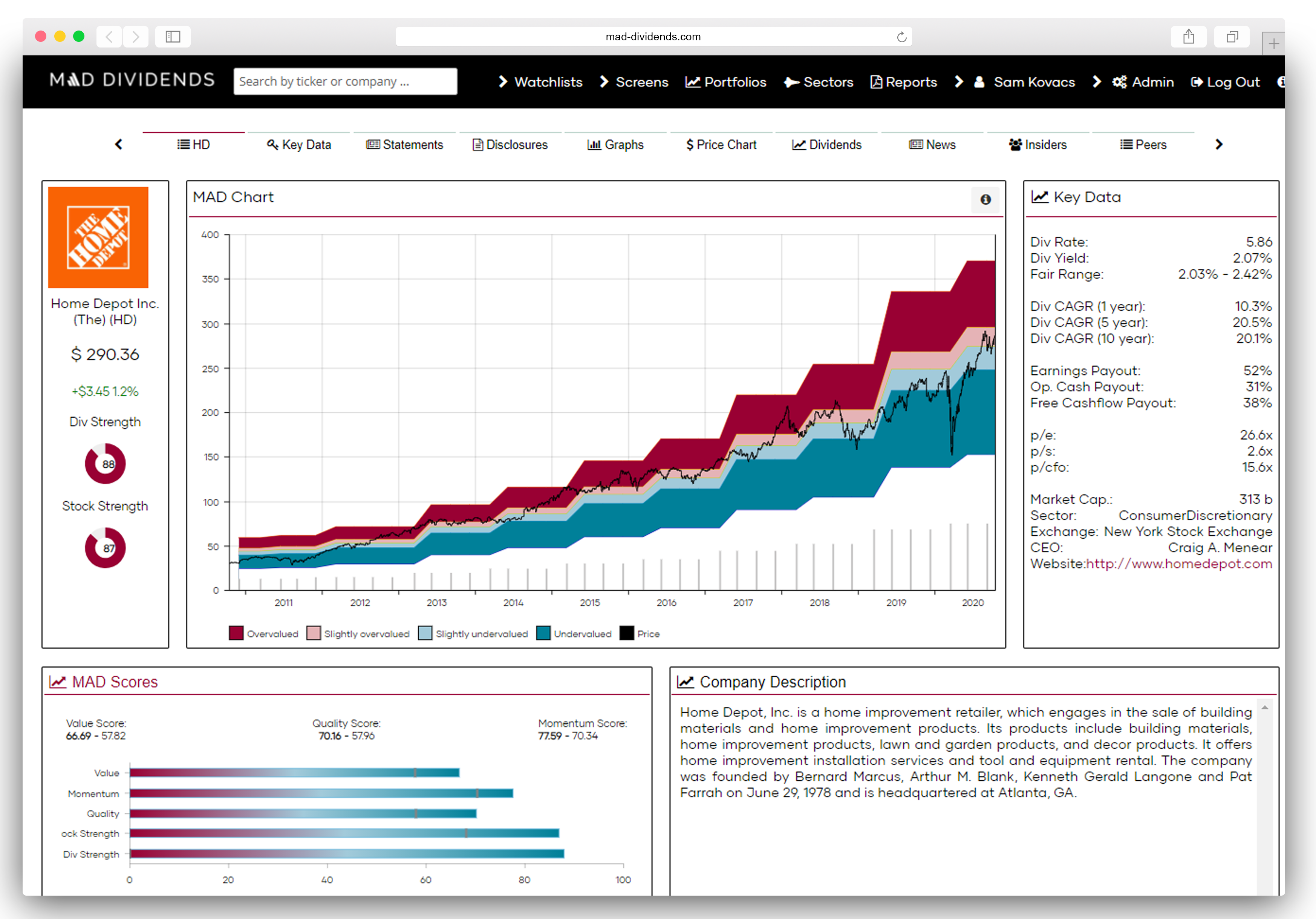Image resolution: width=1316 pixels, height=919 pixels.
Task: Switch to the Key Data tab
Action: tap(299, 144)
